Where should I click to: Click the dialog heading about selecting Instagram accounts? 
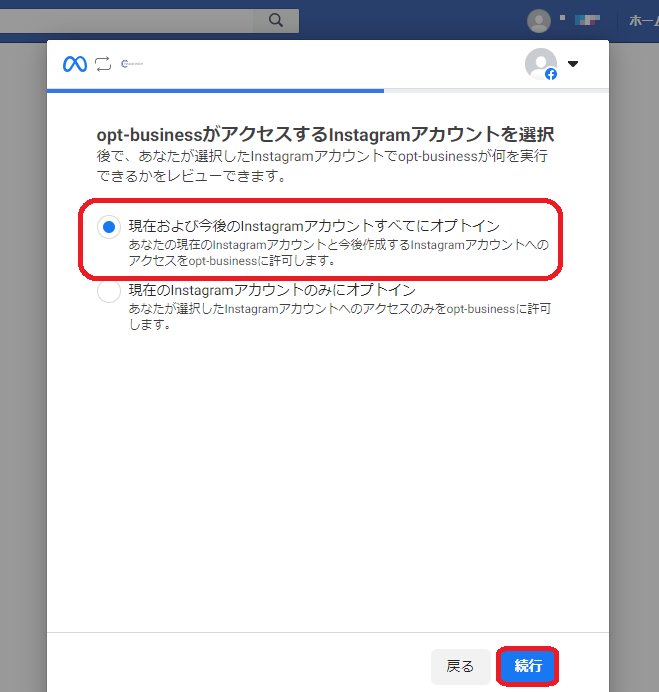click(x=325, y=134)
